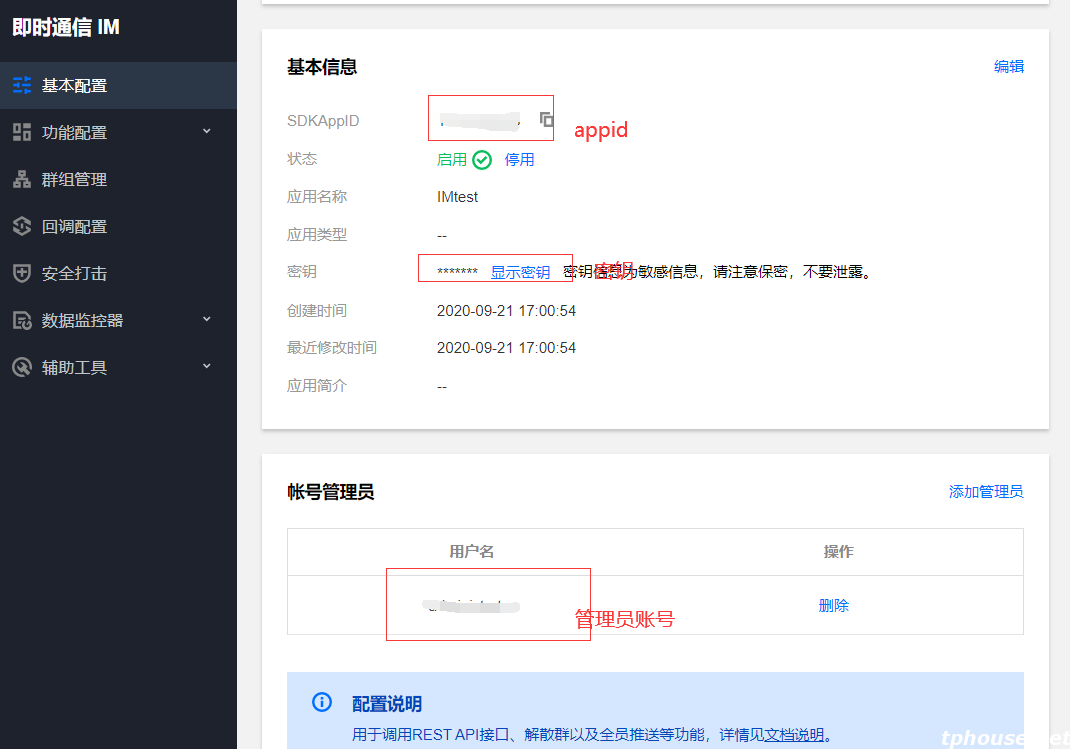
Task: Click 显示密钥 to reveal the key
Action: [x=521, y=272]
